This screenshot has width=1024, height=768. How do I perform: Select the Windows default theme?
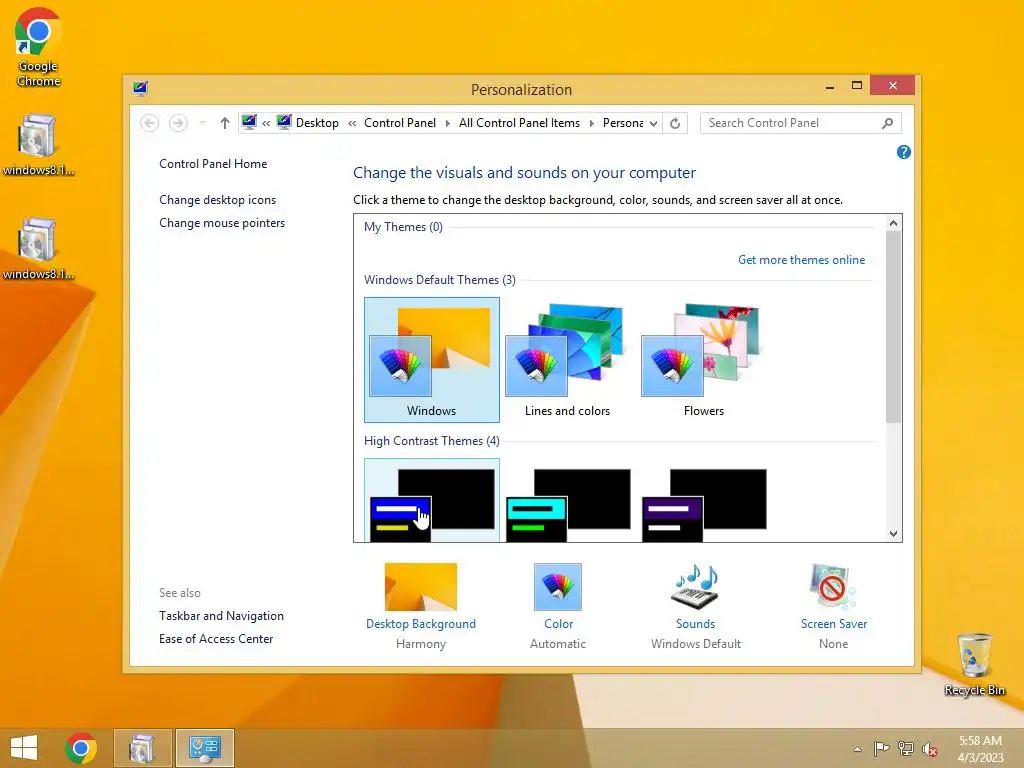(x=432, y=360)
